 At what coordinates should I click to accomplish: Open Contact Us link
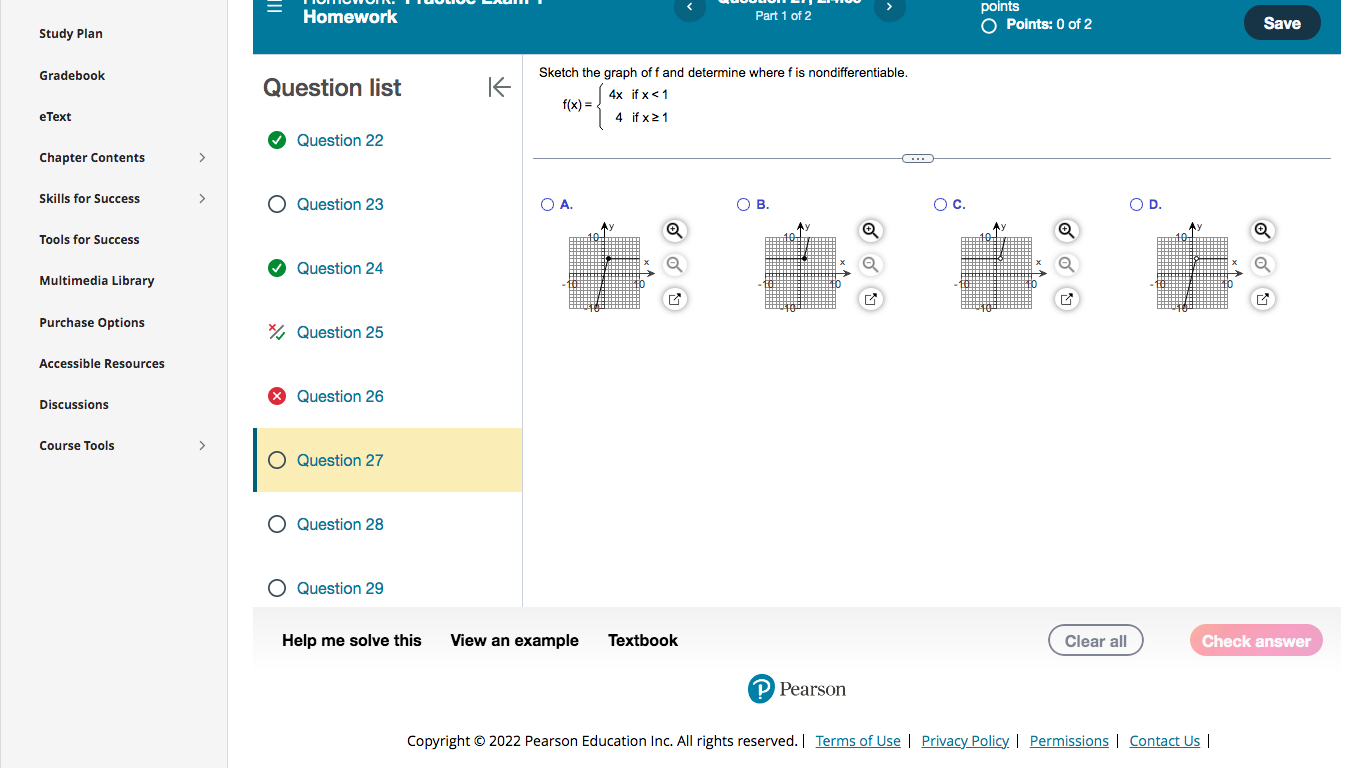click(x=1164, y=741)
